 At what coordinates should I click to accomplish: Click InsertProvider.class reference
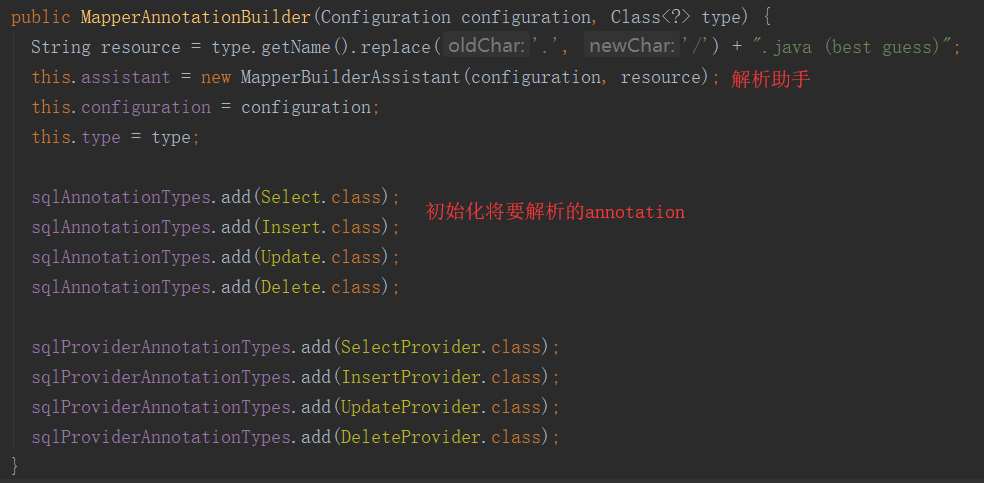click(x=441, y=377)
